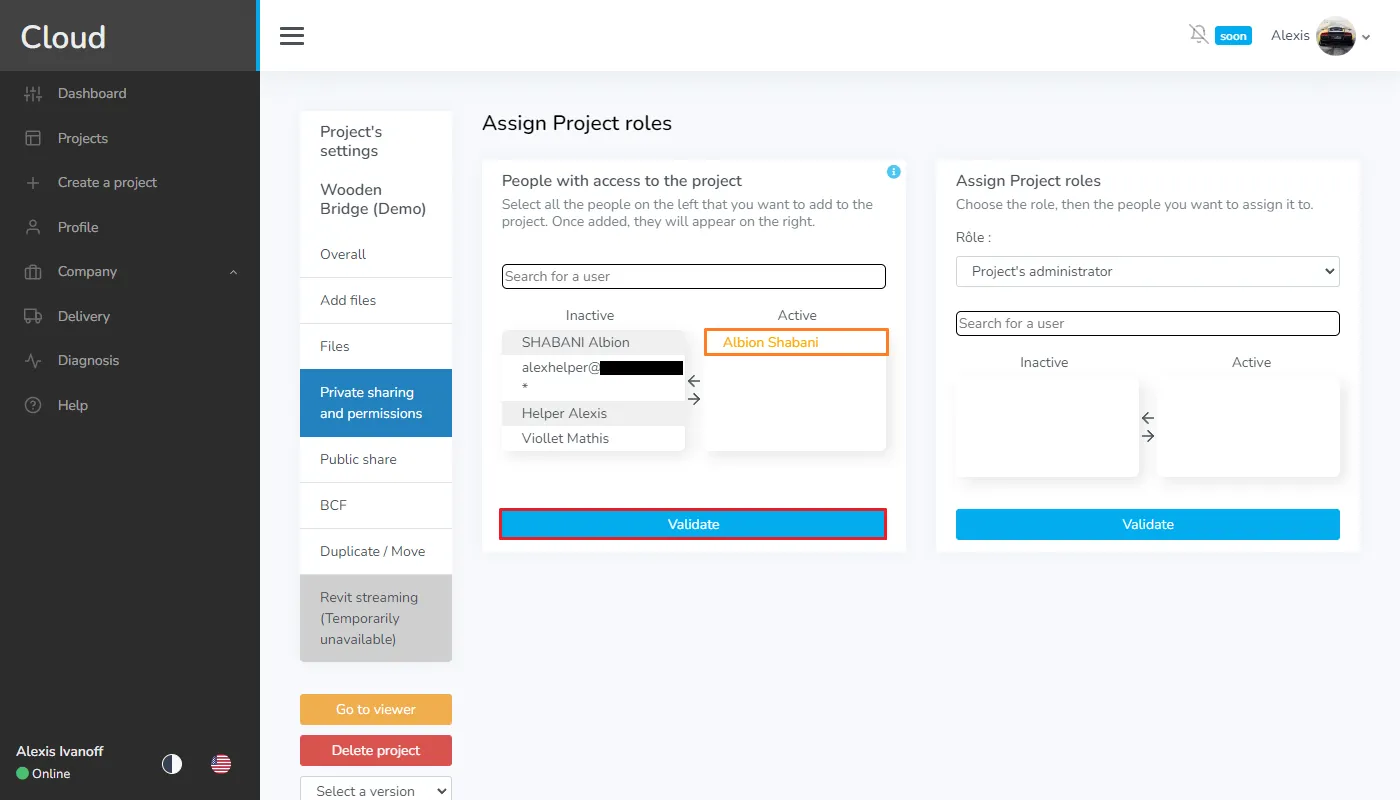
Task: Open the hamburger menu icon
Action: pyautogui.click(x=291, y=36)
